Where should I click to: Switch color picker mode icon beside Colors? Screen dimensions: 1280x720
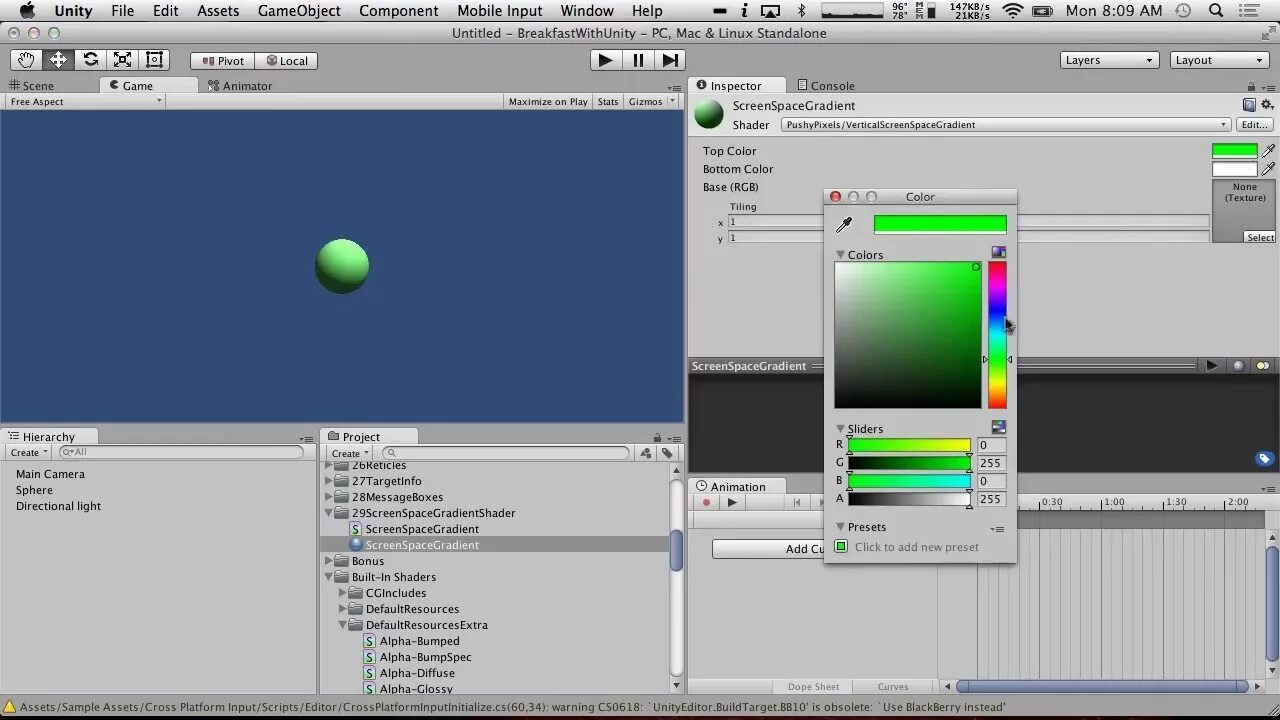point(998,252)
